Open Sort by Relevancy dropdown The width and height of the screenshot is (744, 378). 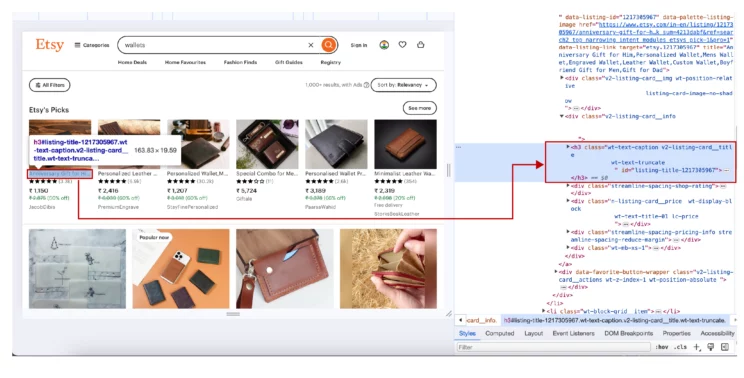coord(403,85)
